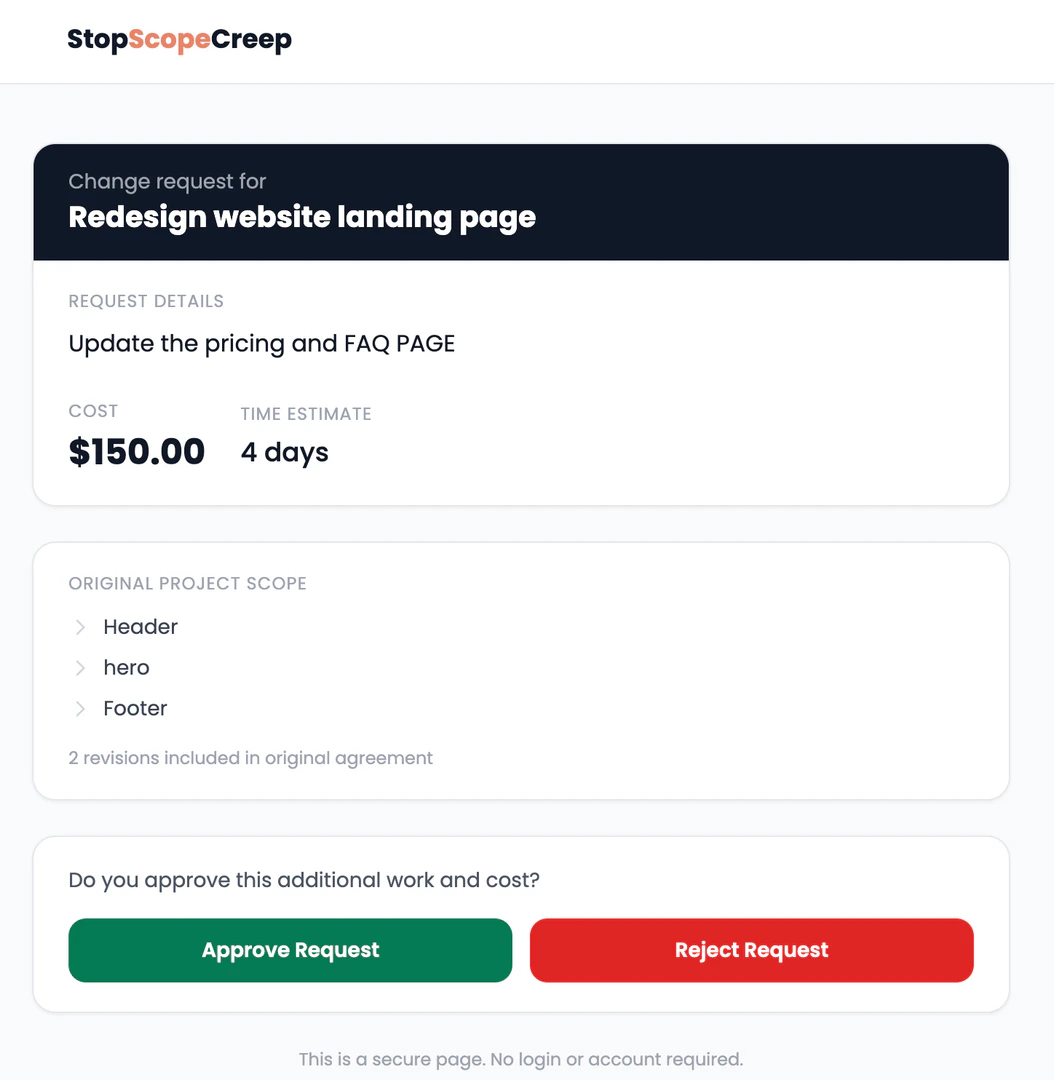
Task: Click the StopScopeCreep logo
Action: (x=178, y=40)
